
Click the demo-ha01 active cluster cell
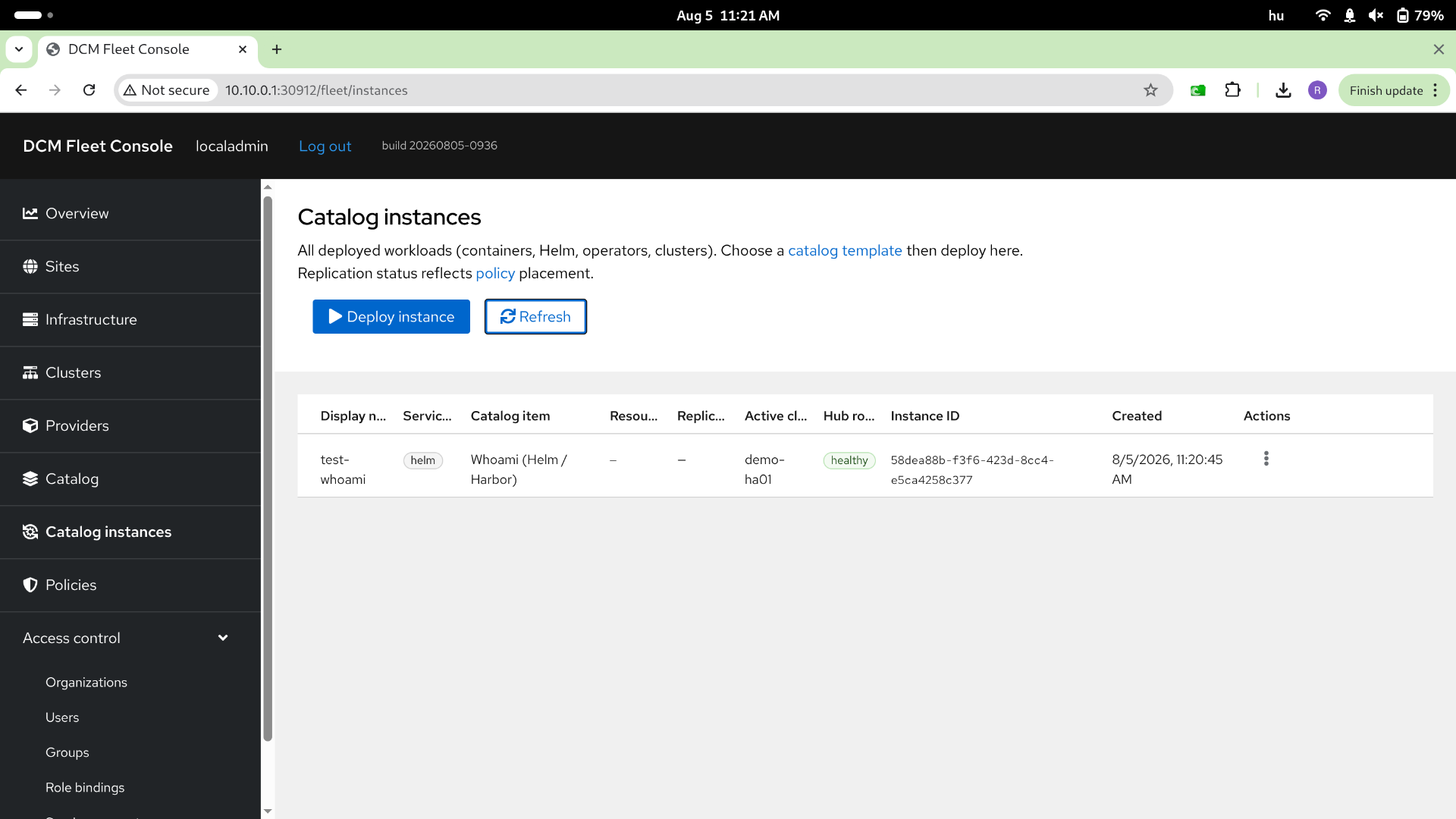764,469
